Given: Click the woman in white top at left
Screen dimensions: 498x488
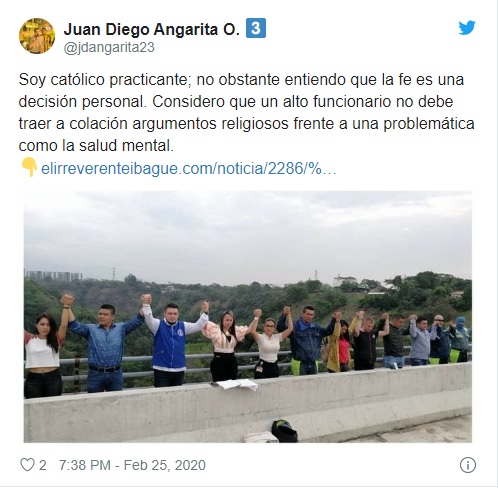Looking at the screenshot, I should (x=43, y=353).
